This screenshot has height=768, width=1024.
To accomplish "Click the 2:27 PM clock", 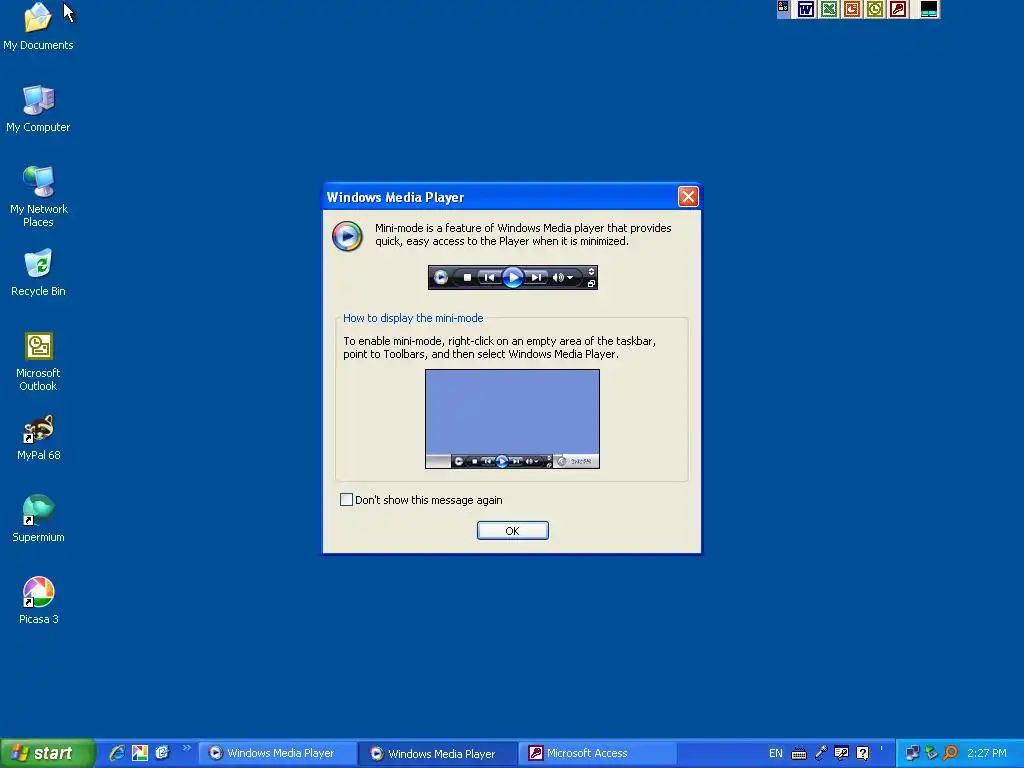I will pos(987,753).
